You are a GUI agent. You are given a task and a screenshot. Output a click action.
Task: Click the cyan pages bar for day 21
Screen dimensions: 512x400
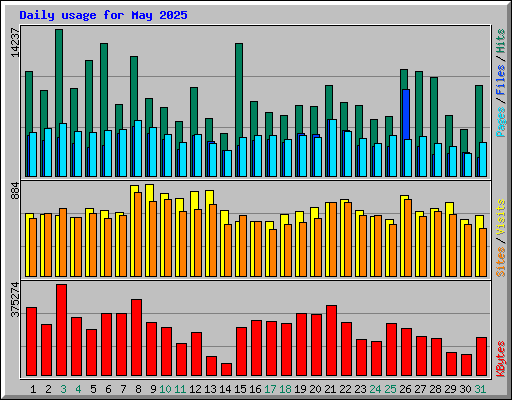click(332, 148)
